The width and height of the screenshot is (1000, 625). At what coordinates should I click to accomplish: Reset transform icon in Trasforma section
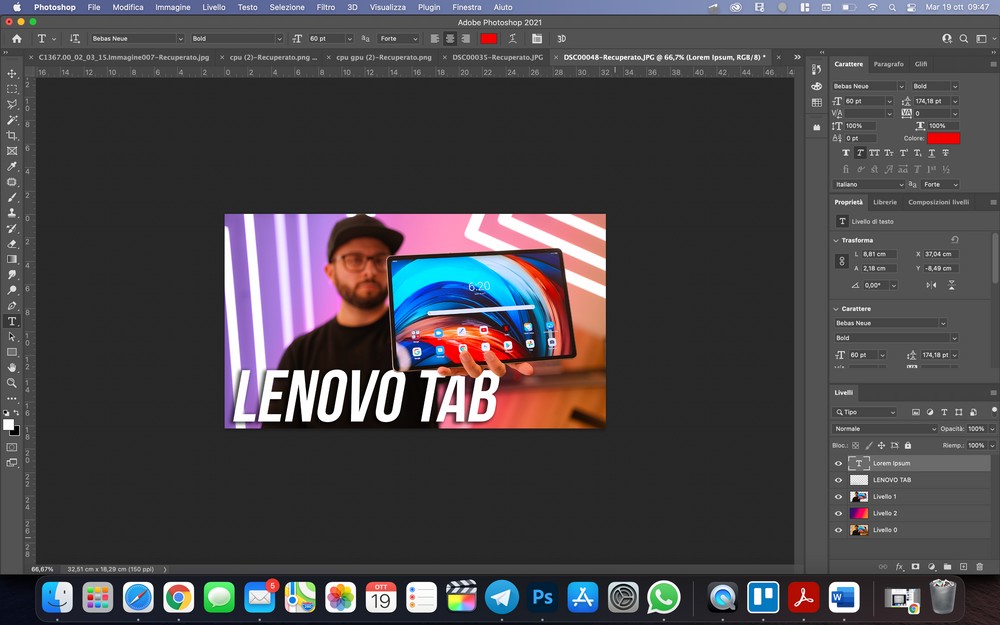click(x=955, y=240)
